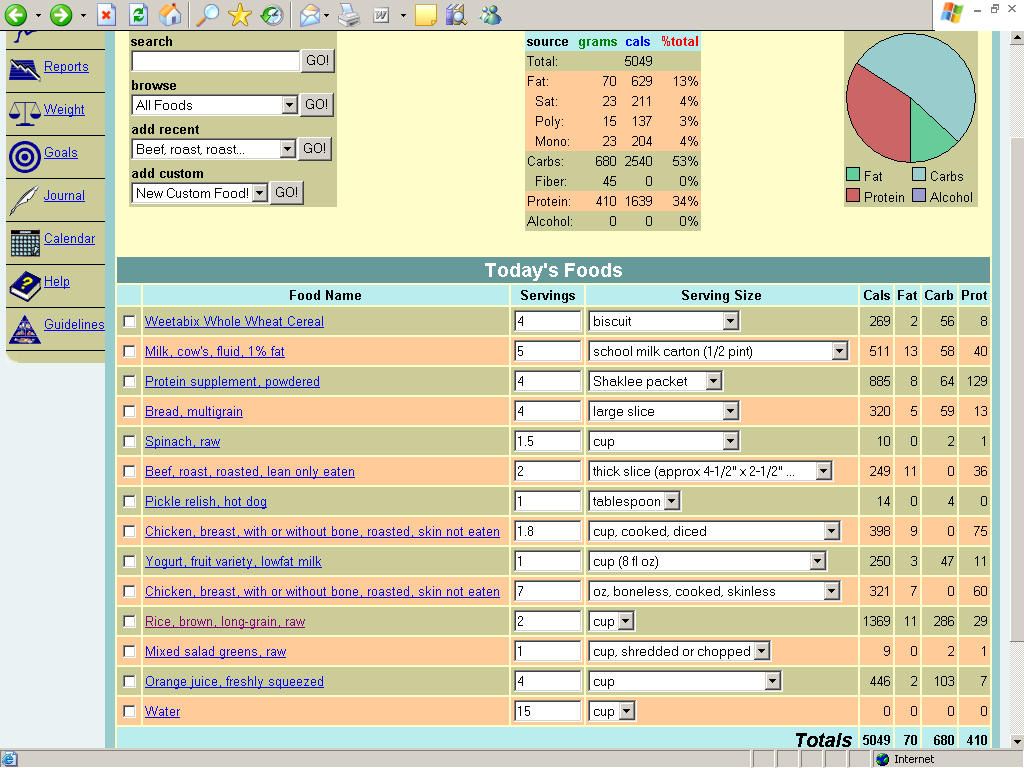Open the Guidelines food pyramid icon
This screenshot has height=768, width=1024.
24,327
